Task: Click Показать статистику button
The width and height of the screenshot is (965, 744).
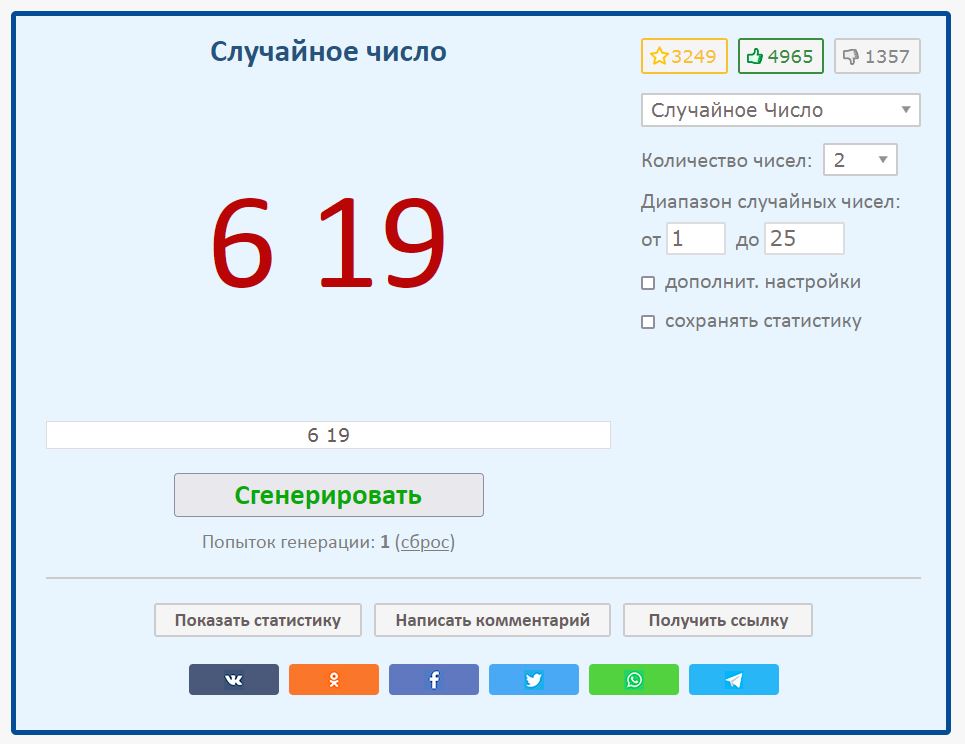Action: coord(258,620)
